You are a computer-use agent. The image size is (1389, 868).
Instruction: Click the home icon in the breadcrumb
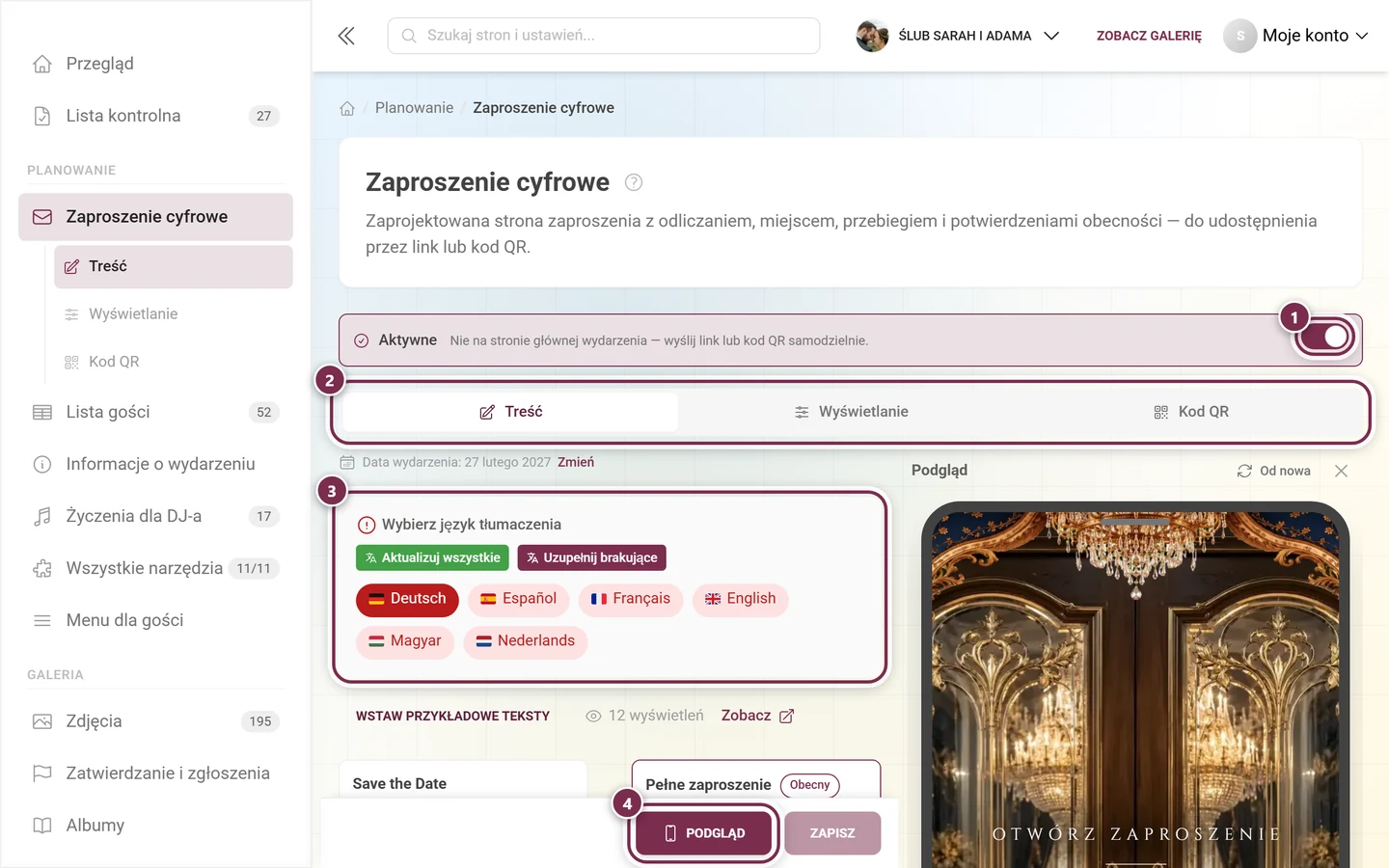[x=347, y=108]
